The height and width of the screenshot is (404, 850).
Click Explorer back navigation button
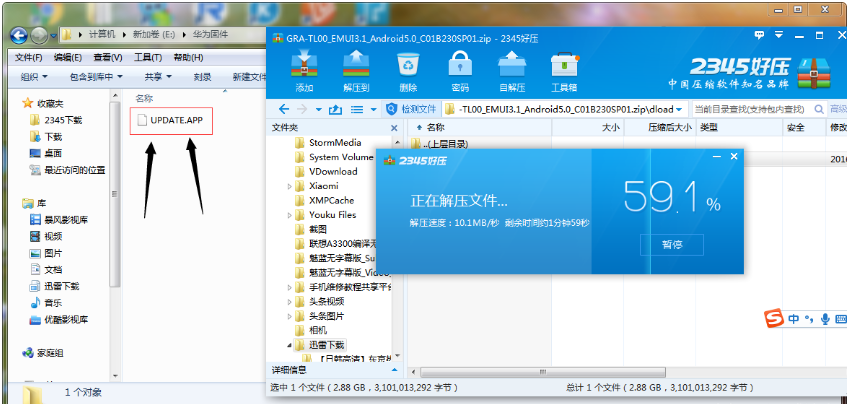click(x=18, y=35)
